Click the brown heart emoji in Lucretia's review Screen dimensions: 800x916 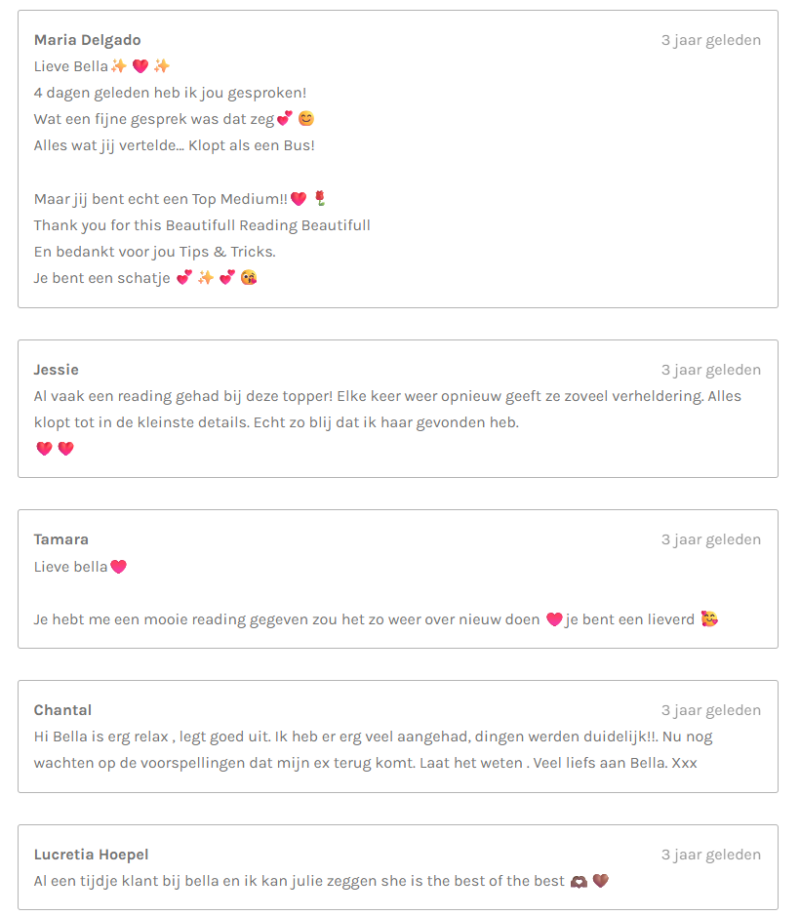point(601,880)
